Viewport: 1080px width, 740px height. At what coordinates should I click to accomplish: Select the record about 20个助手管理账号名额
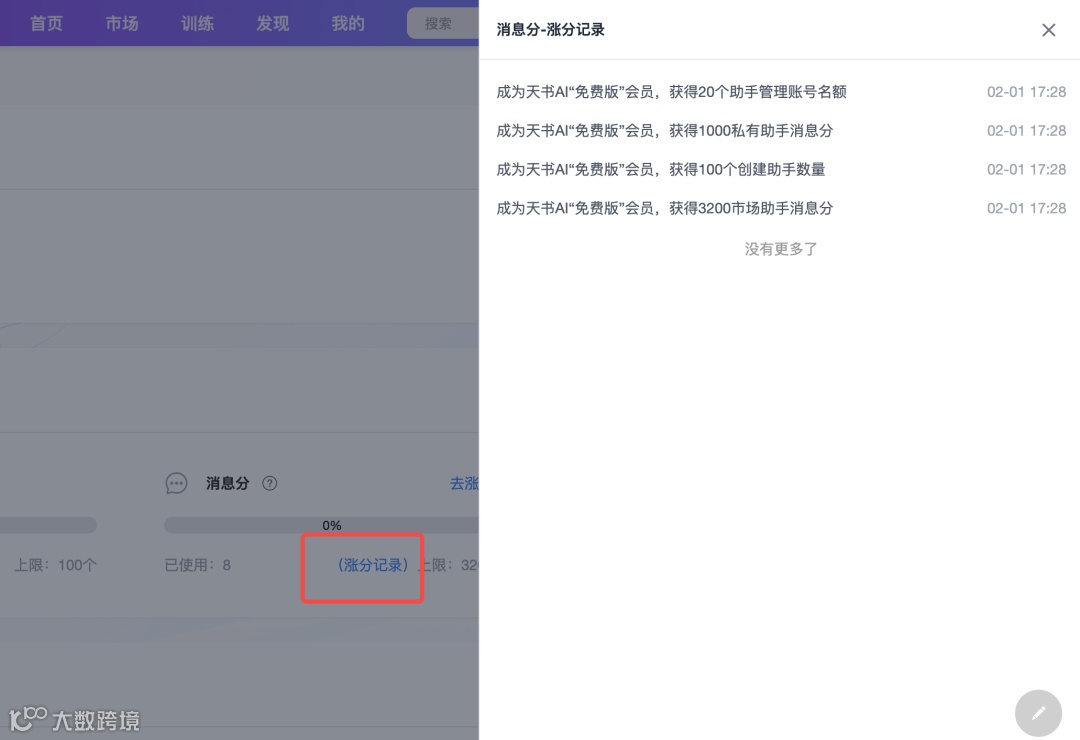pyautogui.click(x=781, y=92)
